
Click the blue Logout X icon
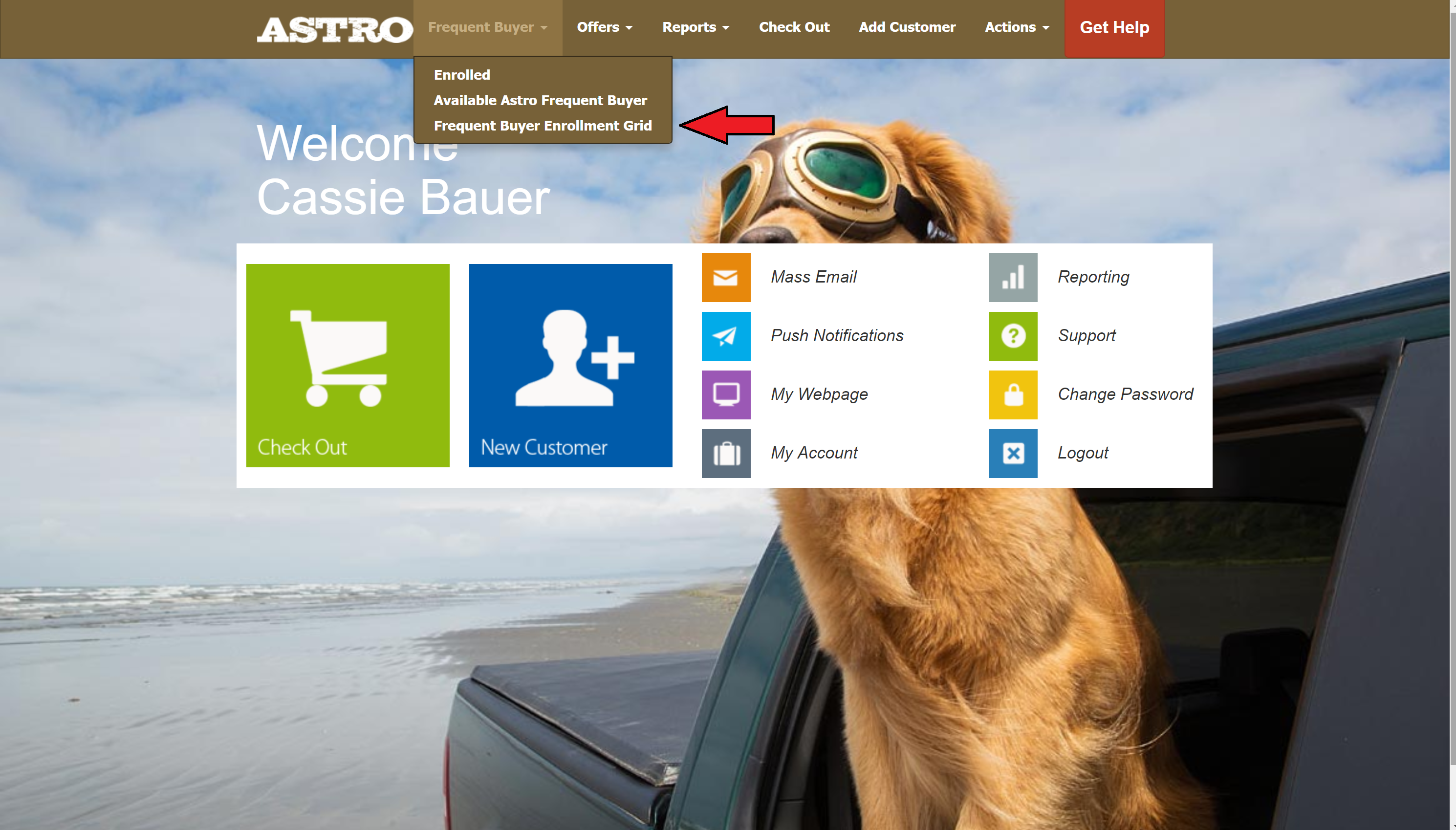(1013, 453)
